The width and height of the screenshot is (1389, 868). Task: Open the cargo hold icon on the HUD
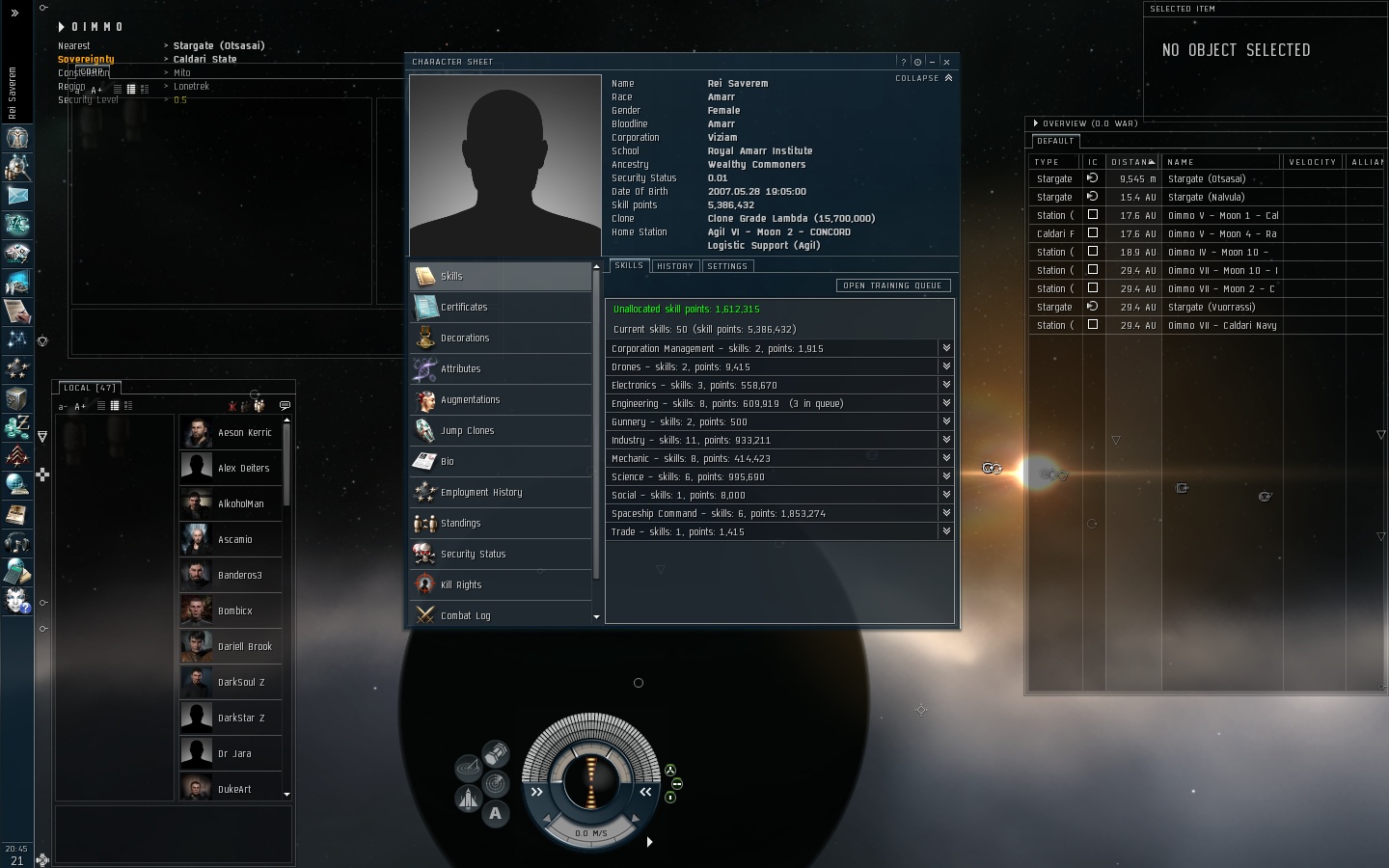tap(496, 752)
